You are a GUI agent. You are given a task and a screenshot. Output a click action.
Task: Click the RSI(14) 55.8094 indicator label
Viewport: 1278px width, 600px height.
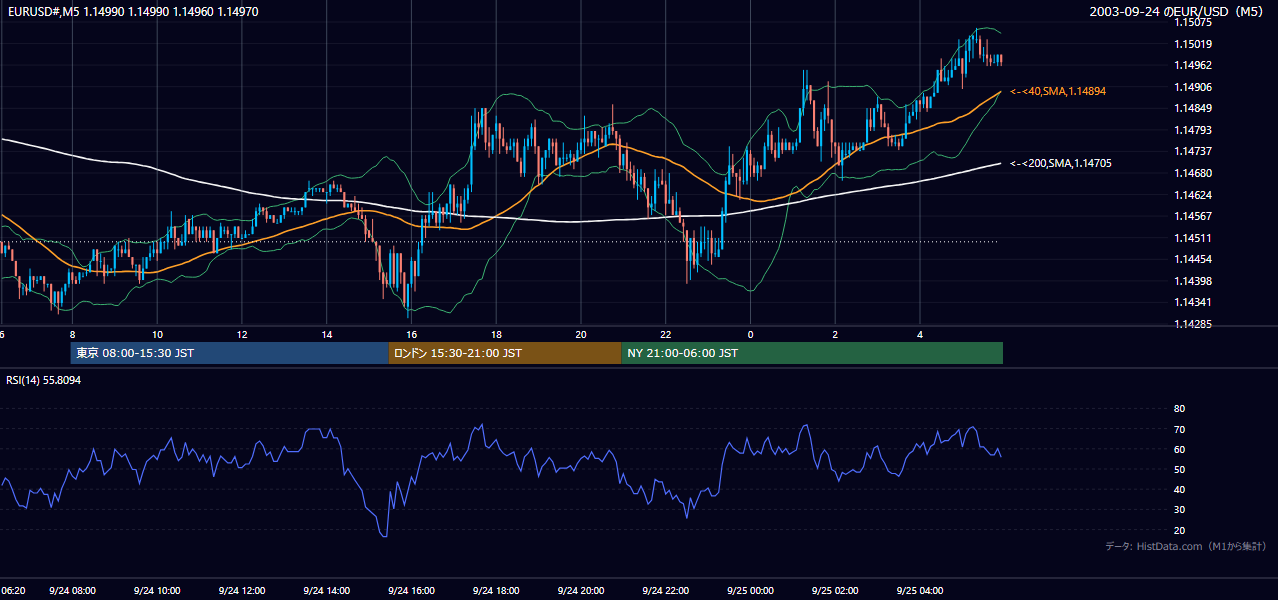pos(44,380)
